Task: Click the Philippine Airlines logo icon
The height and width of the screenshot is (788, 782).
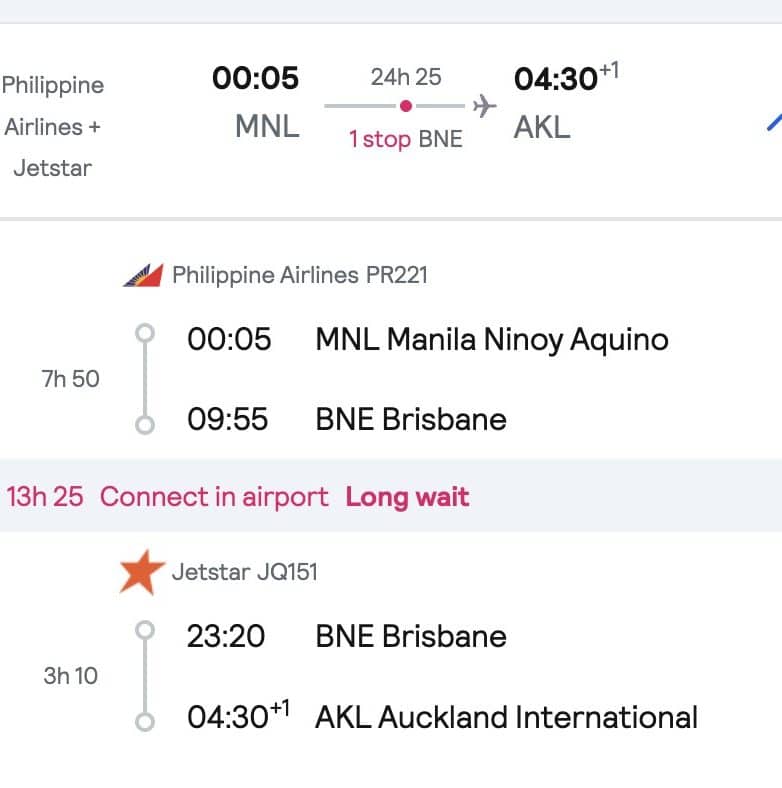Action: pos(143,275)
